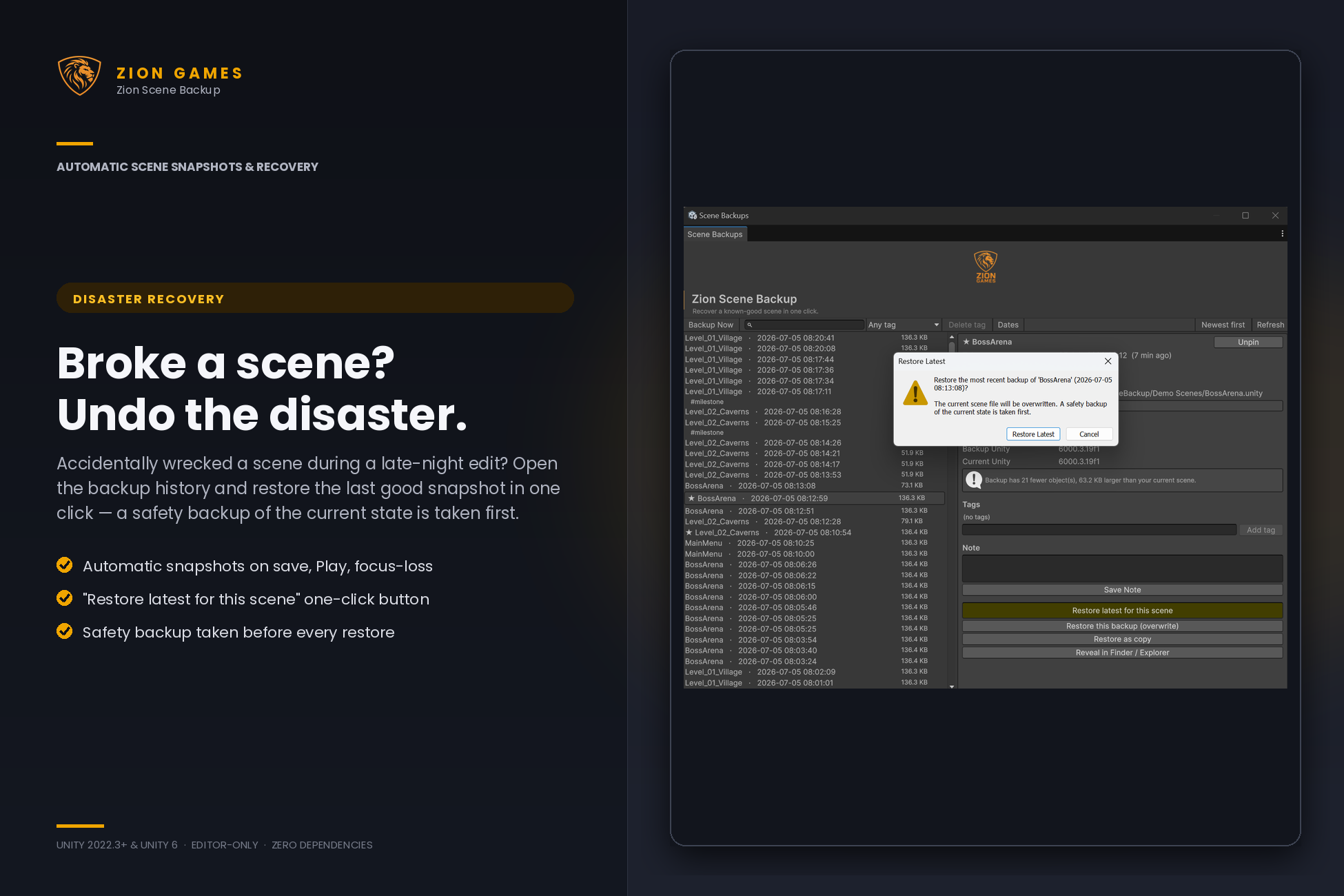
Task: Select Level_01_Village backup from 08:20:41
Action: click(x=813, y=338)
